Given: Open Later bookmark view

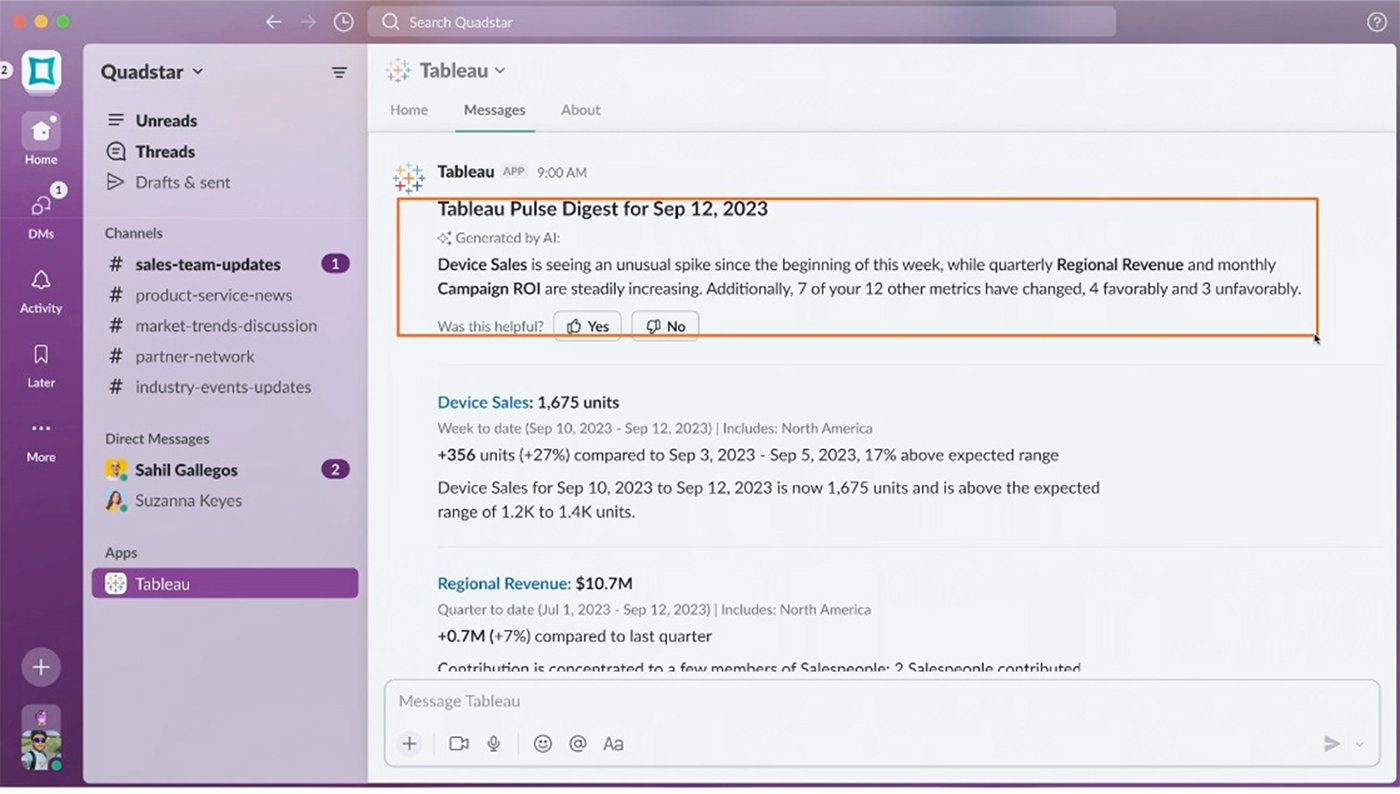Looking at the screenshot, I should pyautogui.click(x=41, y=364).
